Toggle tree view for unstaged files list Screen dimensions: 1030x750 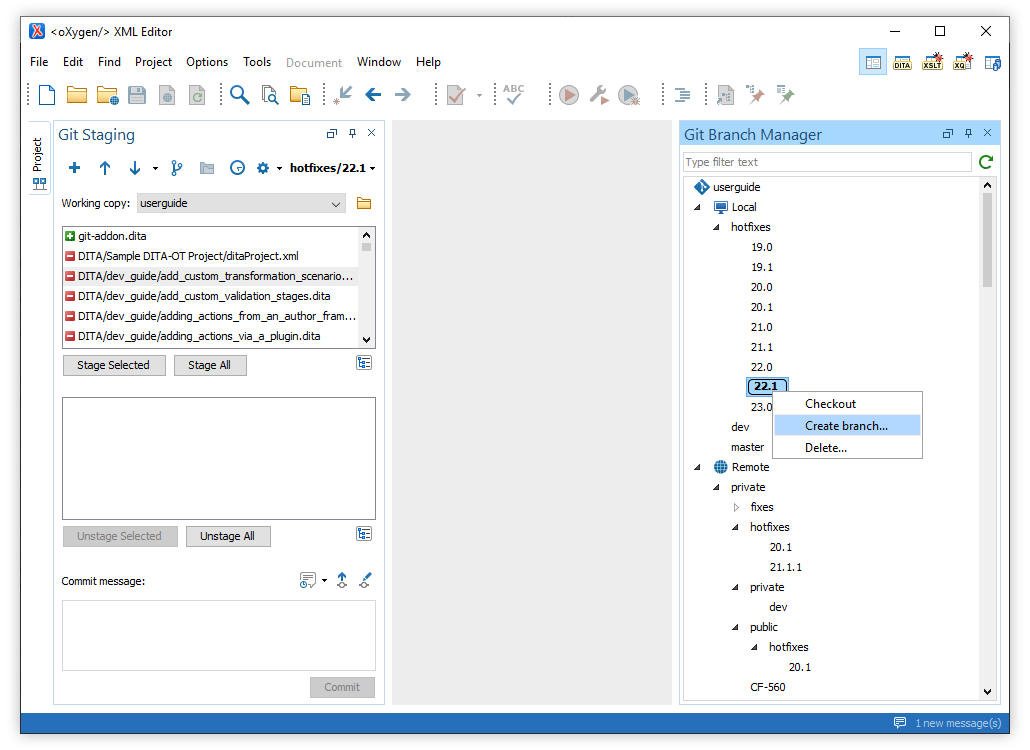point(364,363)
